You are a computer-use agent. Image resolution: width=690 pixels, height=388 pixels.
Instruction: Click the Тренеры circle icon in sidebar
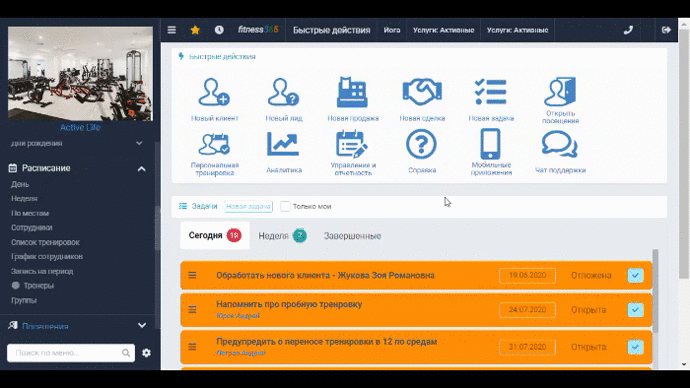pyautogui.click(x=15, y=286)
